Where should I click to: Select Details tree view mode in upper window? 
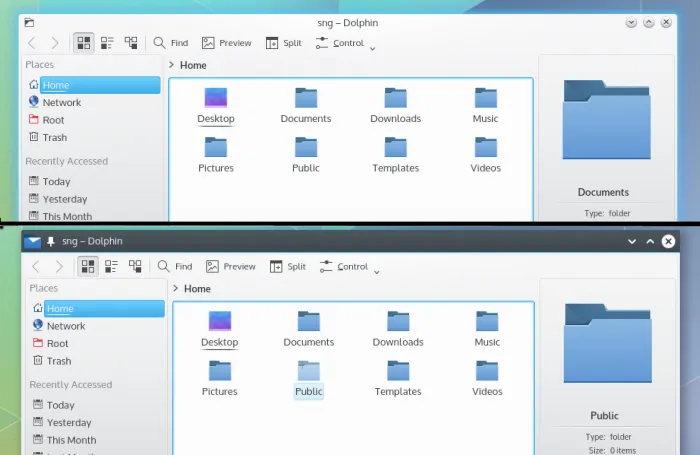(x=131, y=43)
